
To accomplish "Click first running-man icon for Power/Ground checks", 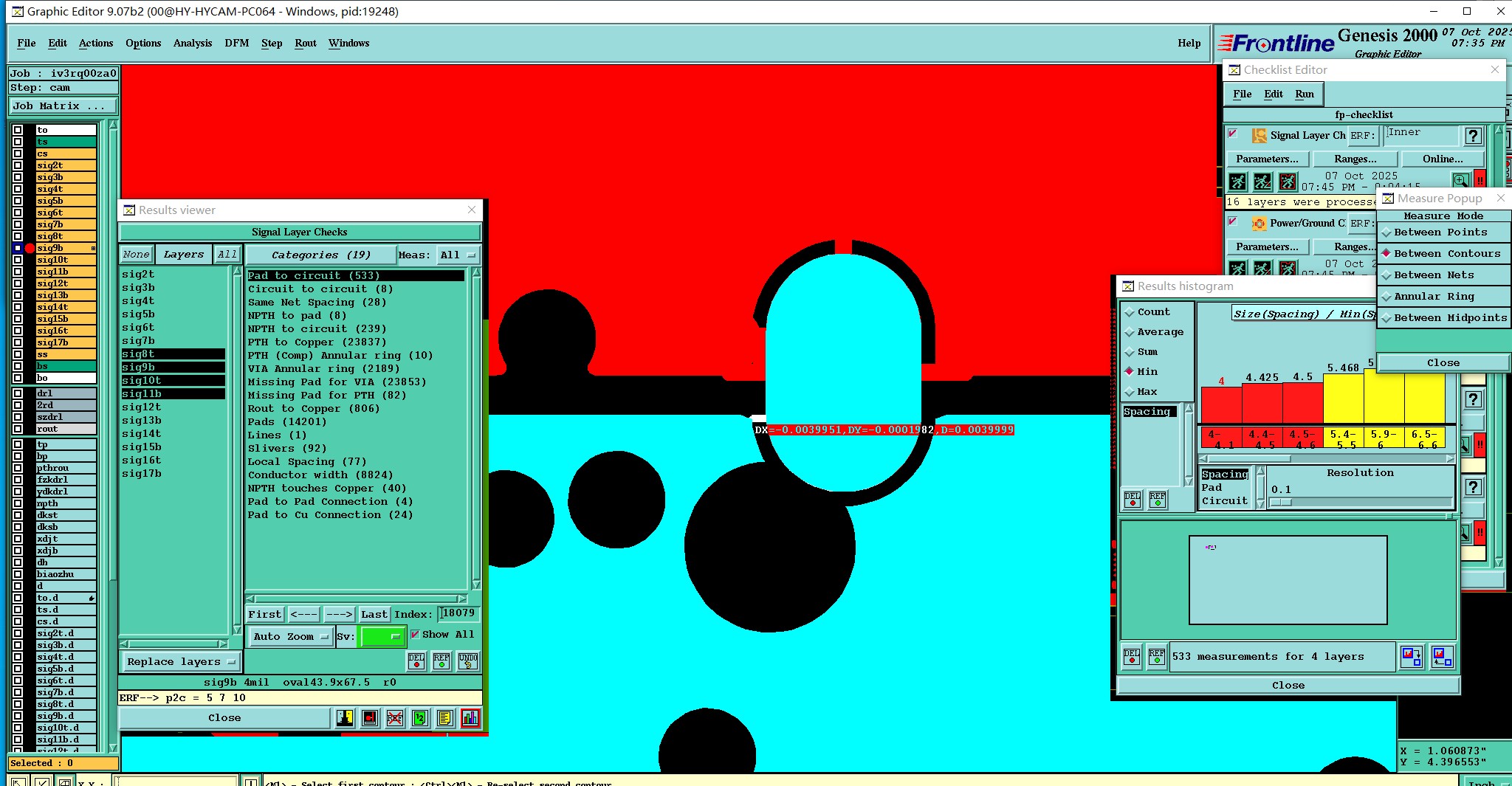I will (x=1238, y=269).
